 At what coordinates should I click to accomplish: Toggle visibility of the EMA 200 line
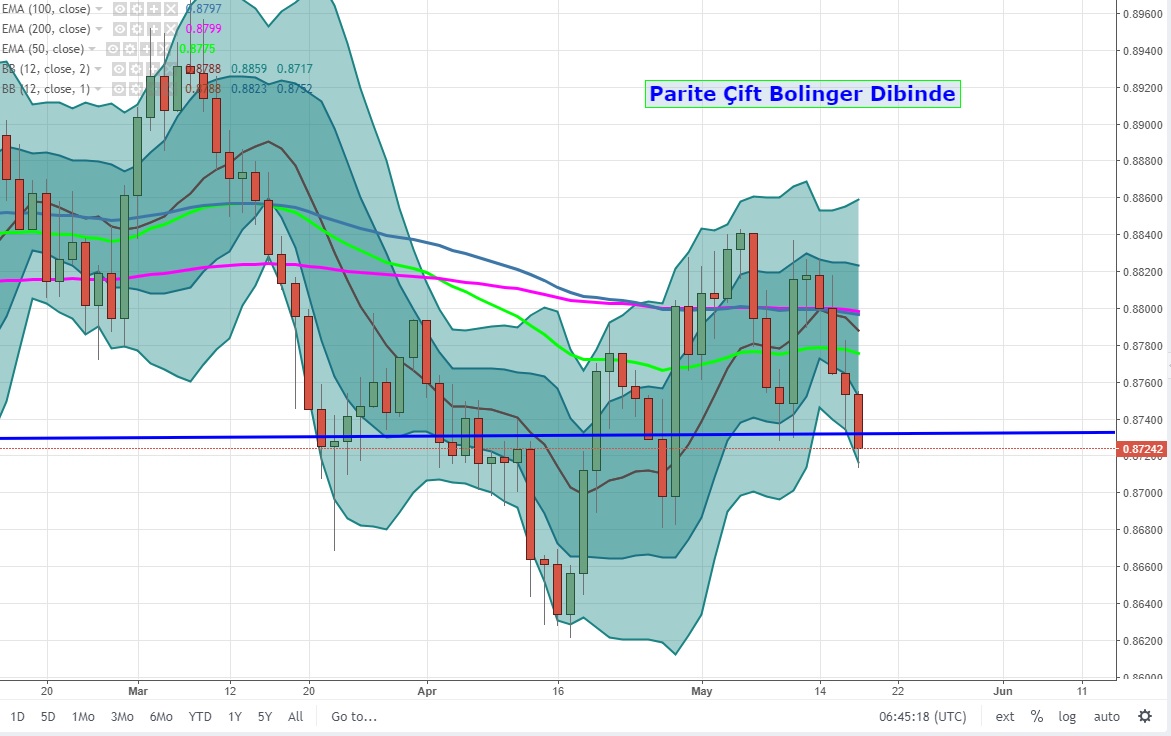click(x=120, y=29)
